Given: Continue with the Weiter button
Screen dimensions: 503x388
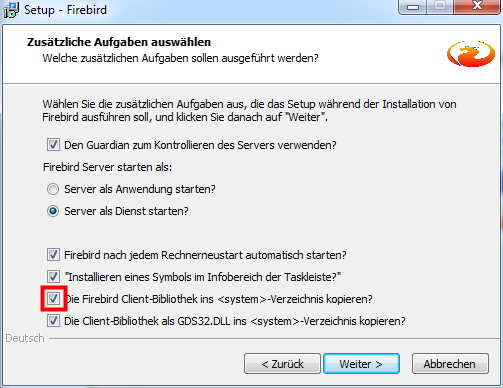Looking at the screenshot, I should [x=361, y=364].
